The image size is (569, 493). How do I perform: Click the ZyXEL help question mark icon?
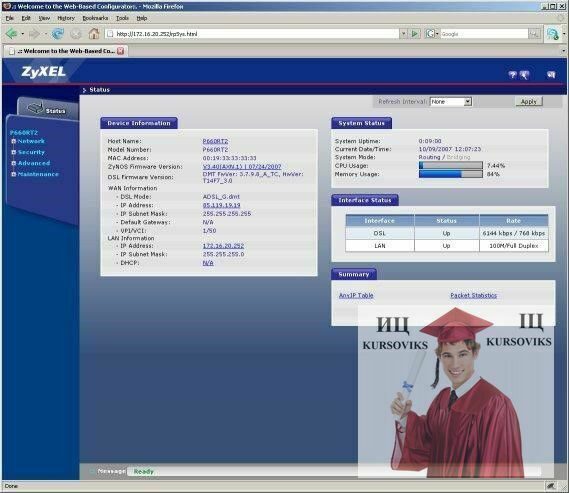[512, 75]
